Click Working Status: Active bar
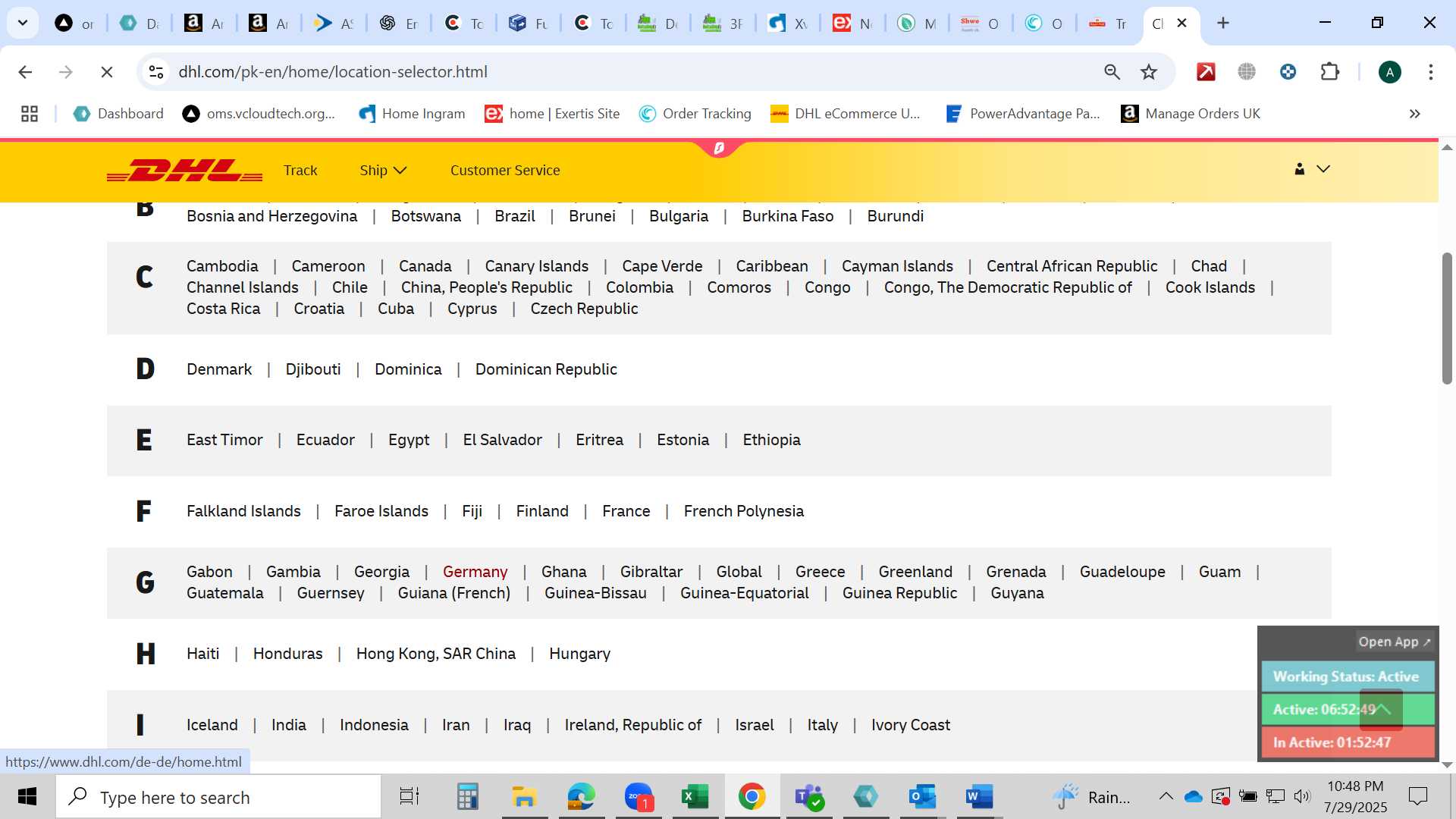Screen dimensions: 1456x819 1348,676
